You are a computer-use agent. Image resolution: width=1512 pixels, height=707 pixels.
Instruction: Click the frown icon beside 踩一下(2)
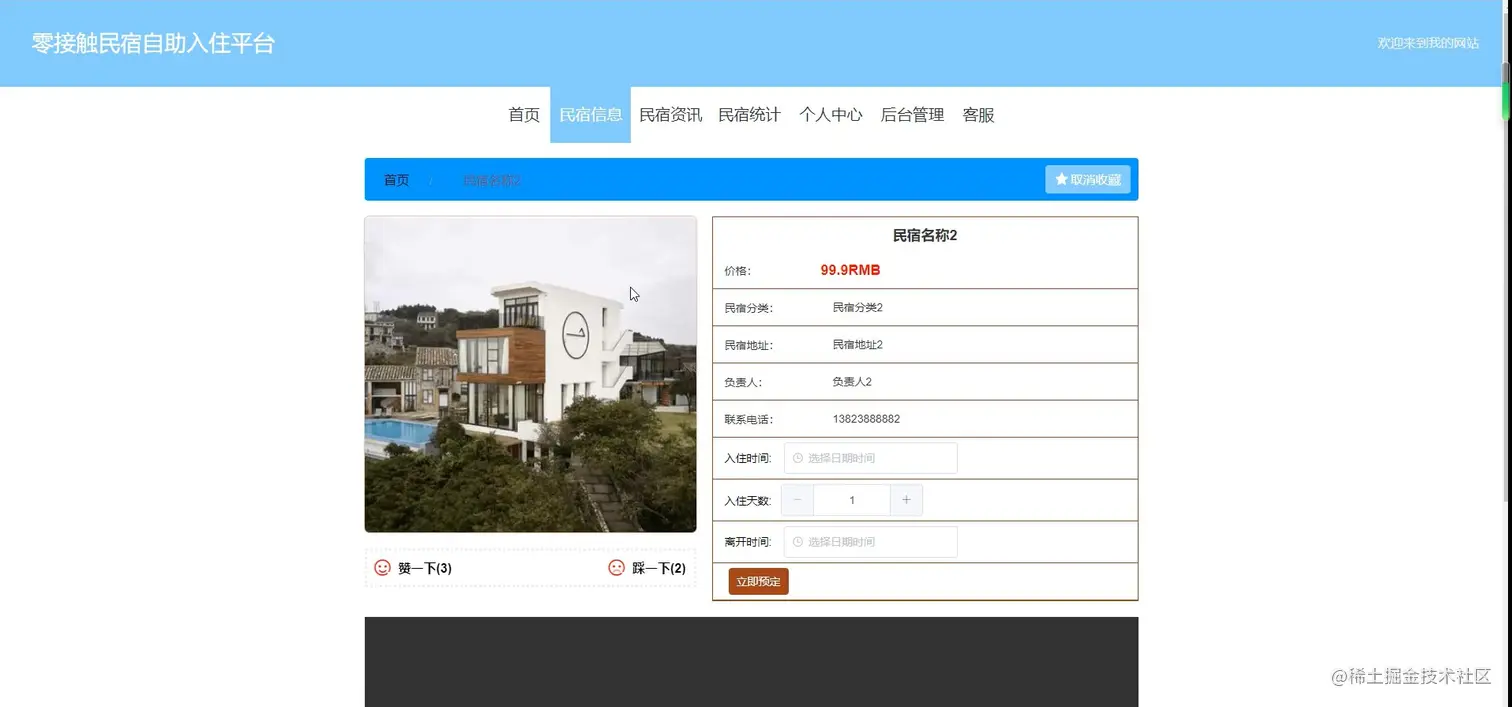pyautogui.click(x=616, y=567)
